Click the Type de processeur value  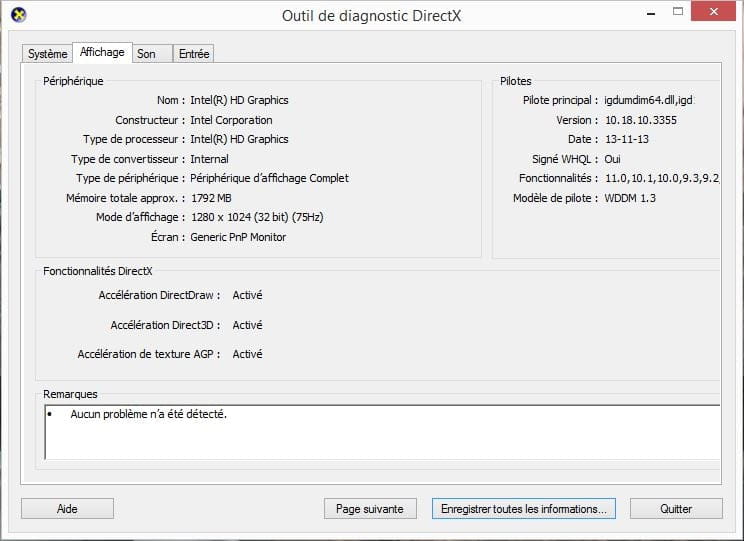[239, 139]
